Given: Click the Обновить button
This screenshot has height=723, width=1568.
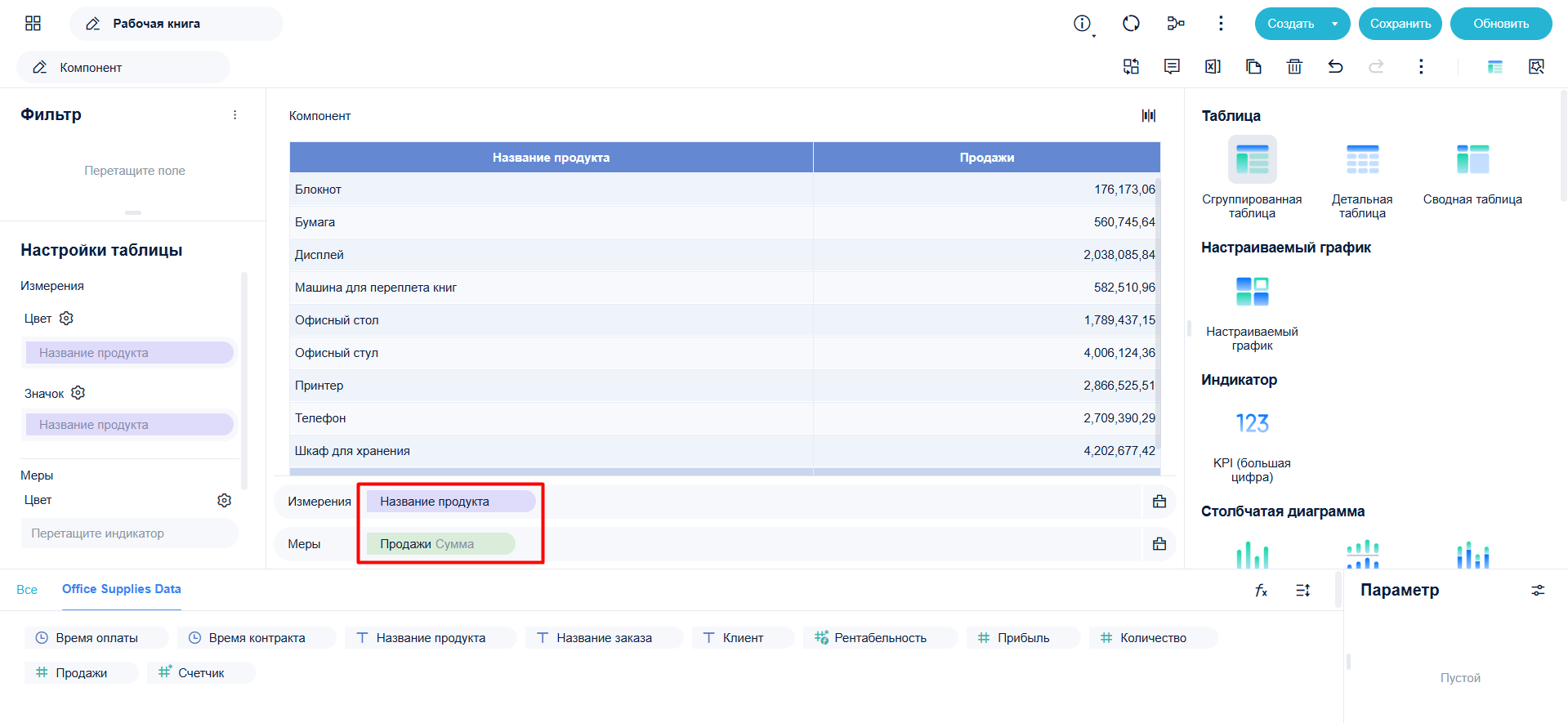Looking at the screenshot, I should click(x=1501, y=24).
